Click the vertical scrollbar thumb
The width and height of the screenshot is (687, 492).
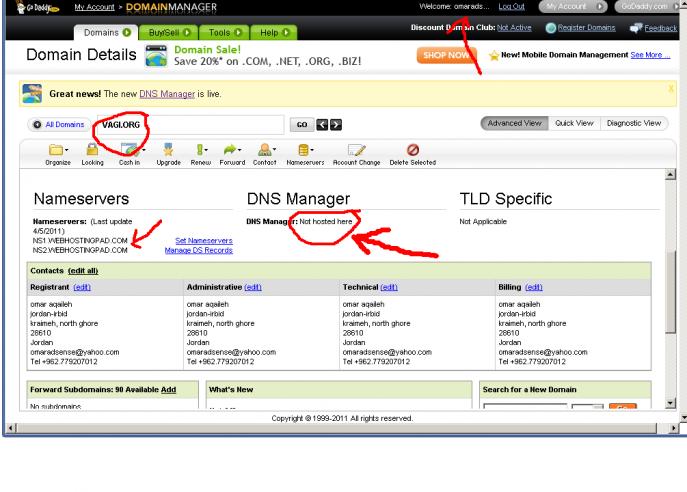670,293
